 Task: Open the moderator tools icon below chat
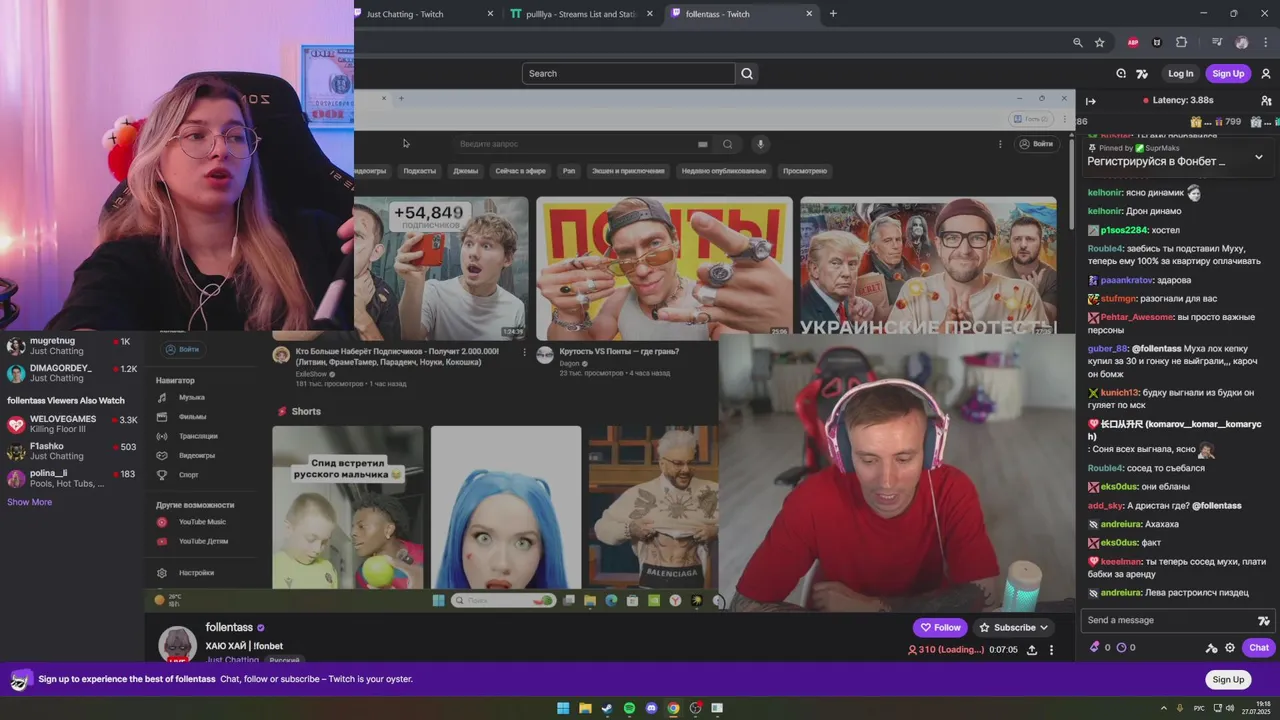(1211, 648)
